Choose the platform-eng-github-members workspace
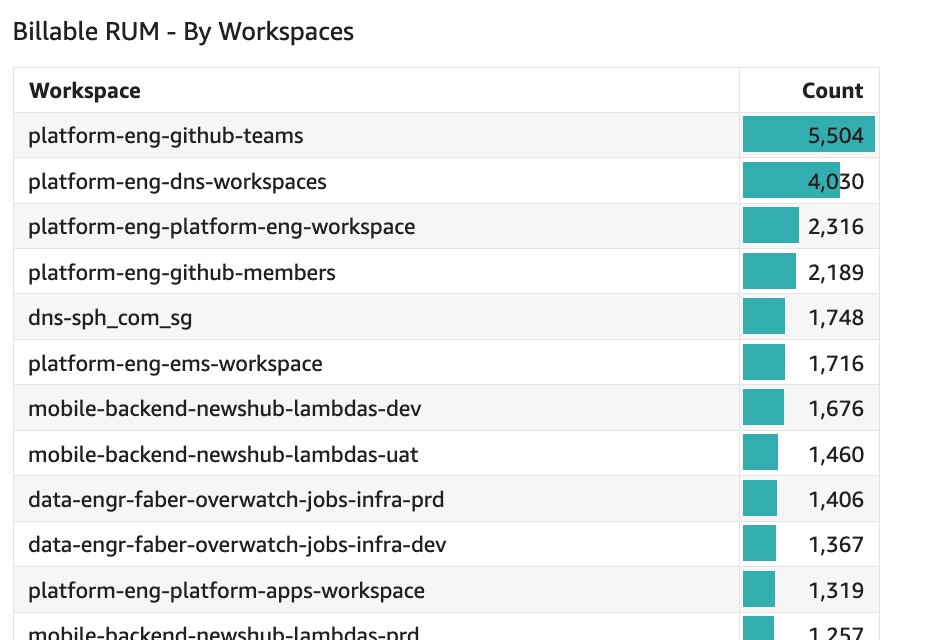This screenshot has width=938, height=640. 182,272
